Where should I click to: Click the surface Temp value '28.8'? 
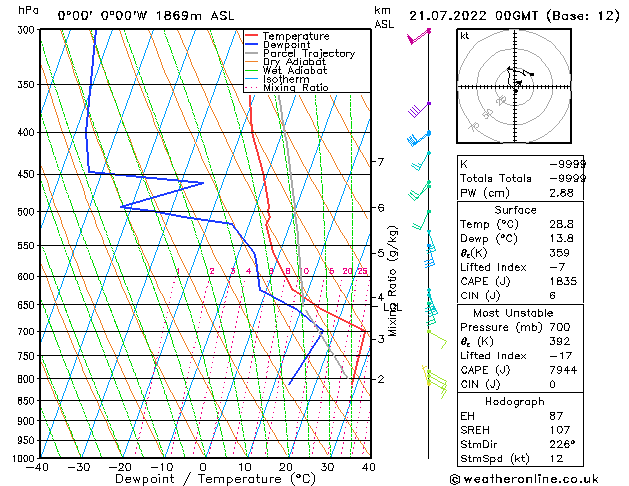561,224
